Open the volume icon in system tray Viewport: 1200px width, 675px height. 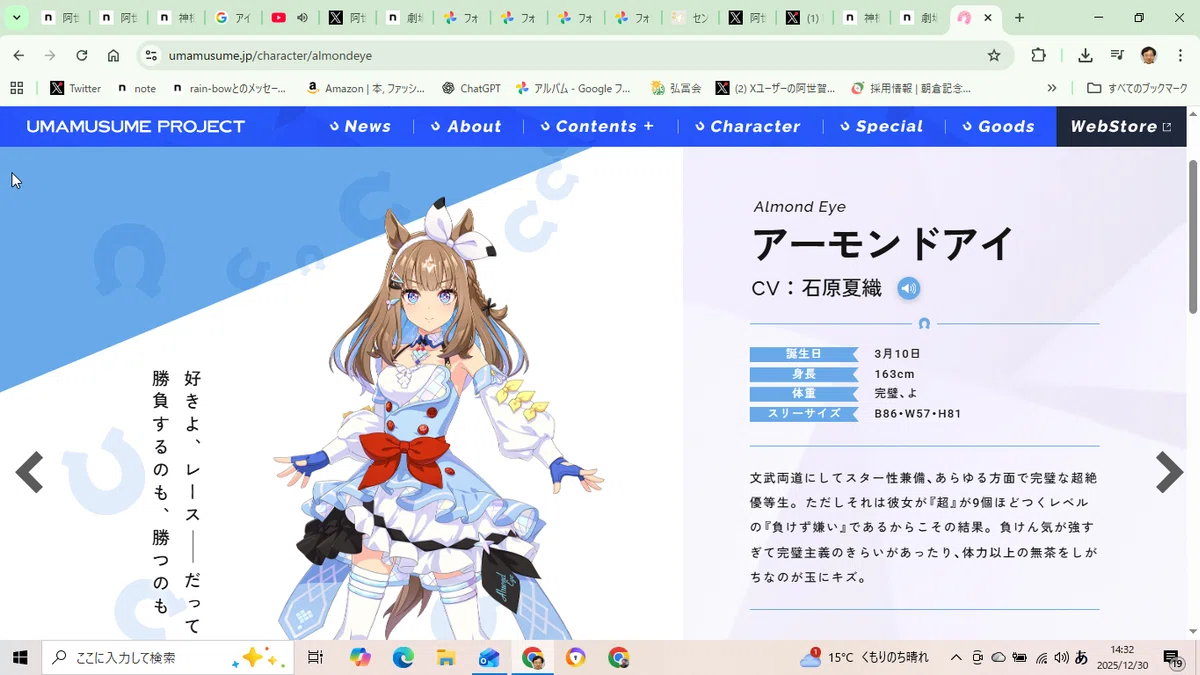[1061, 657]
